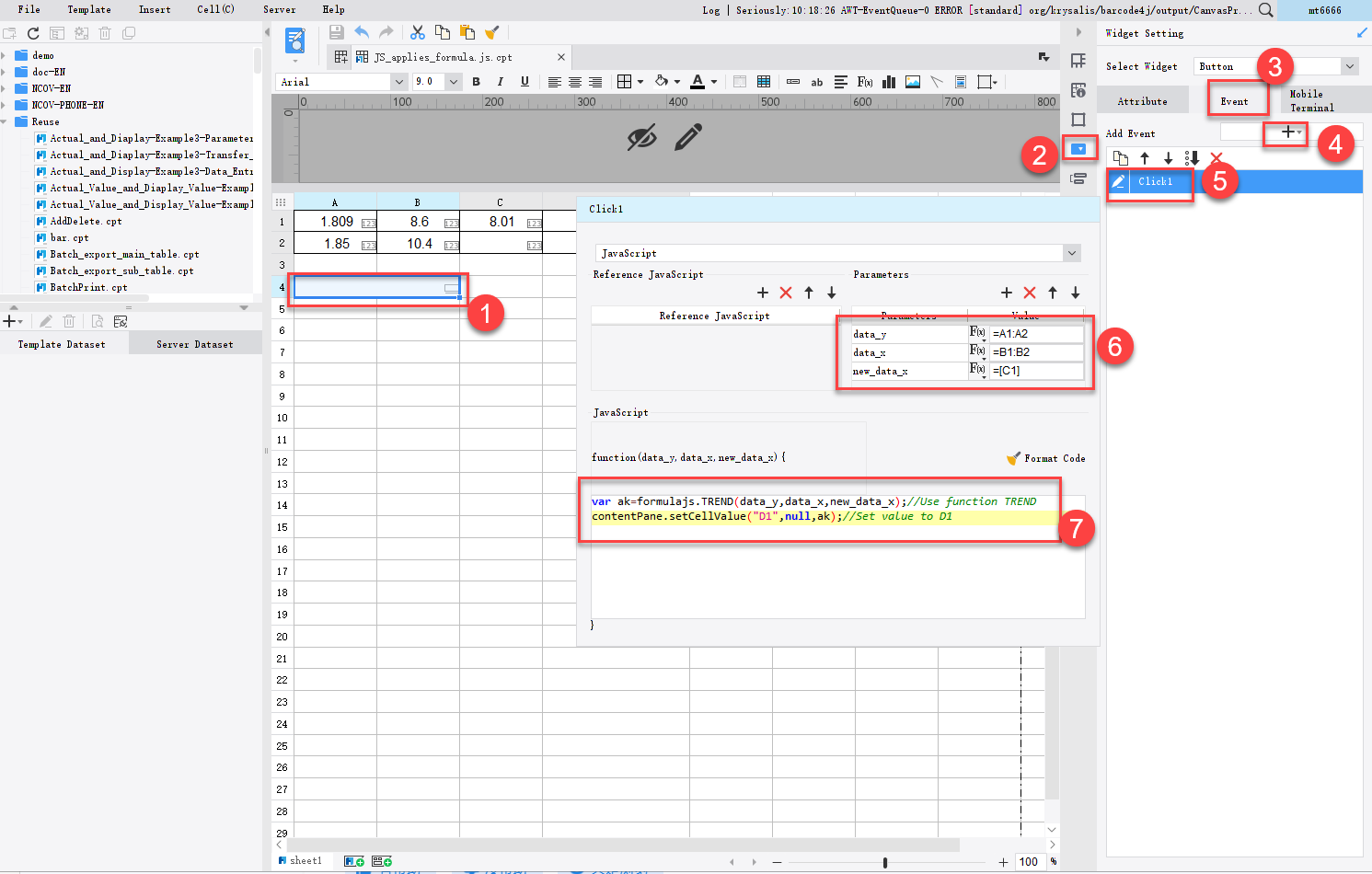Insert a chart via bar chart icon
The image size is (1372, 874).
point(889,82)
